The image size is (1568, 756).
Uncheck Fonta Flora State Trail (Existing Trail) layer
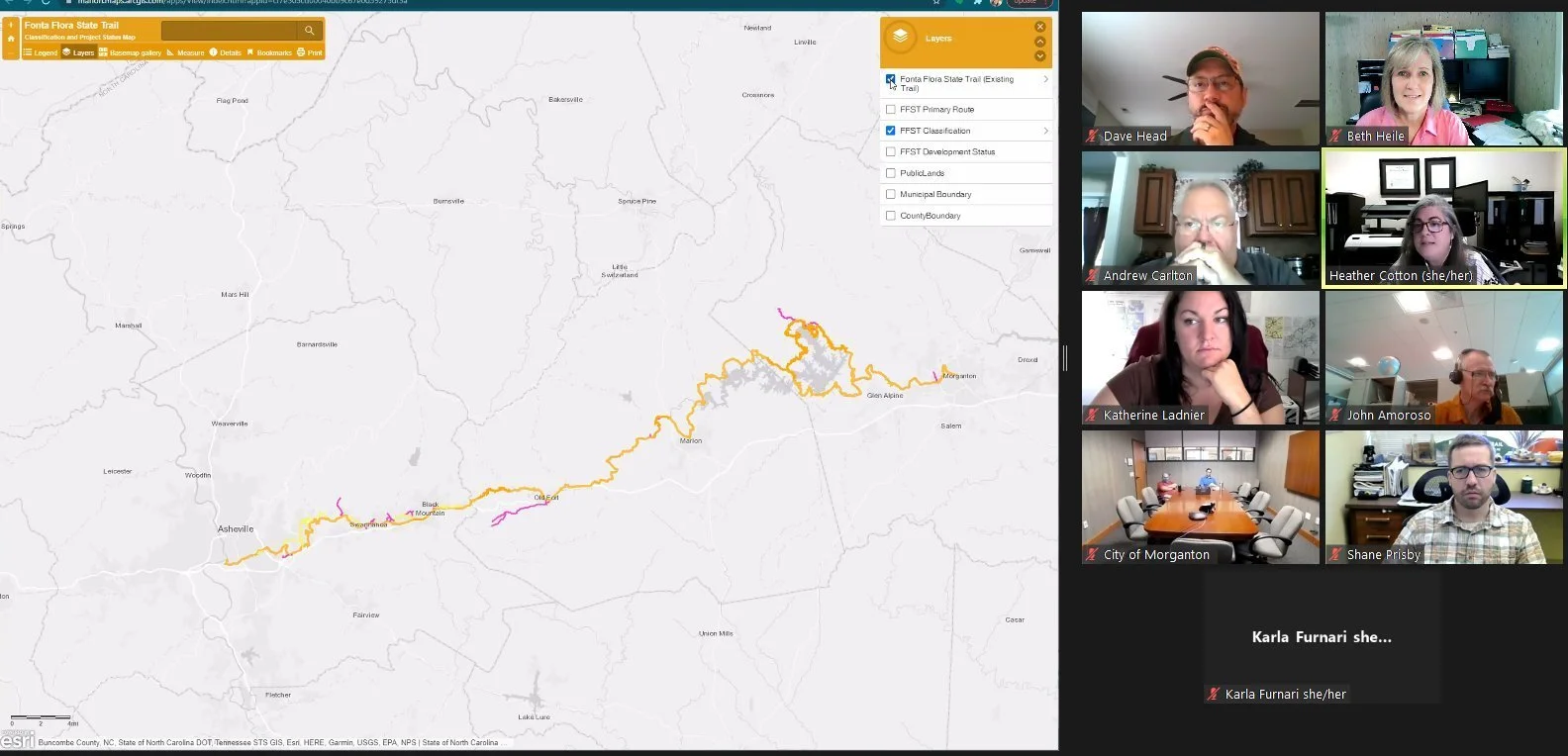pos(891,79)
